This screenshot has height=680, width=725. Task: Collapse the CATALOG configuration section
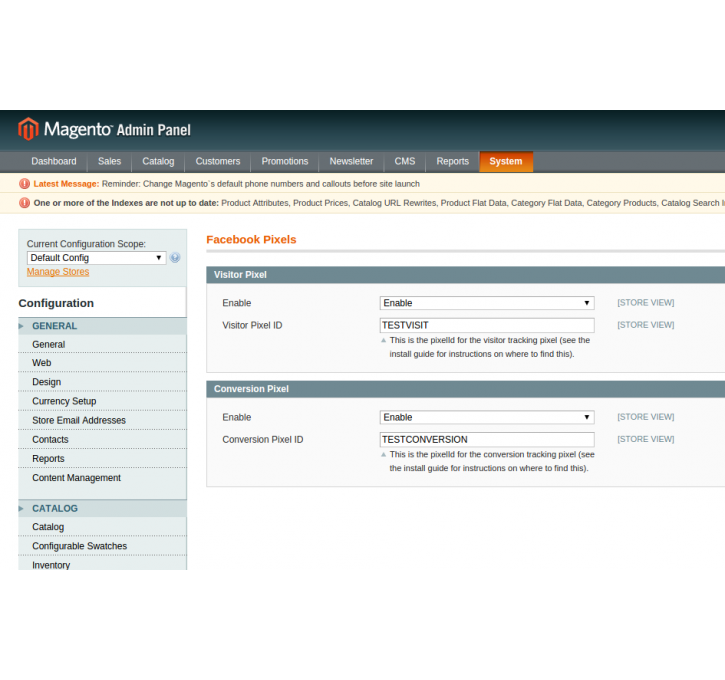(102, 508)
